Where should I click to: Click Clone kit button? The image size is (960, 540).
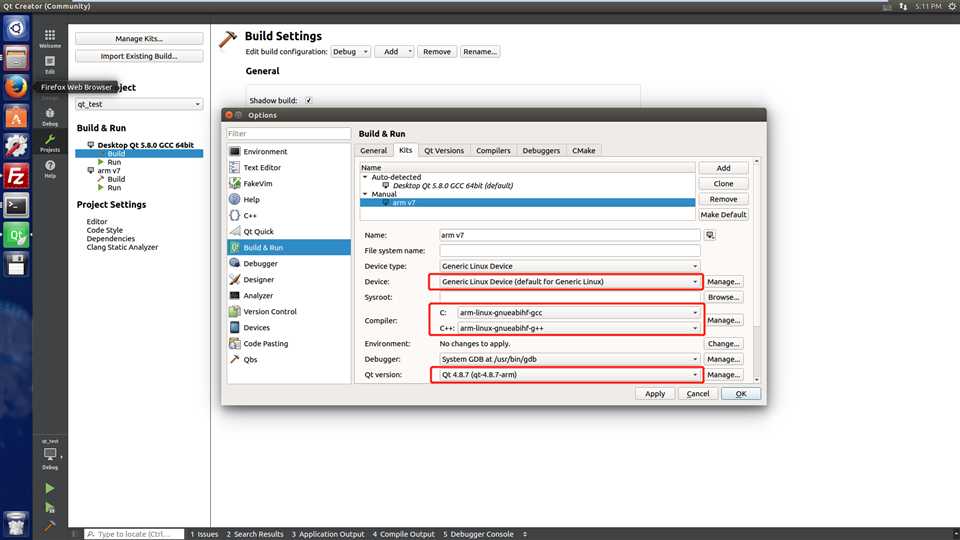[723, 184]
